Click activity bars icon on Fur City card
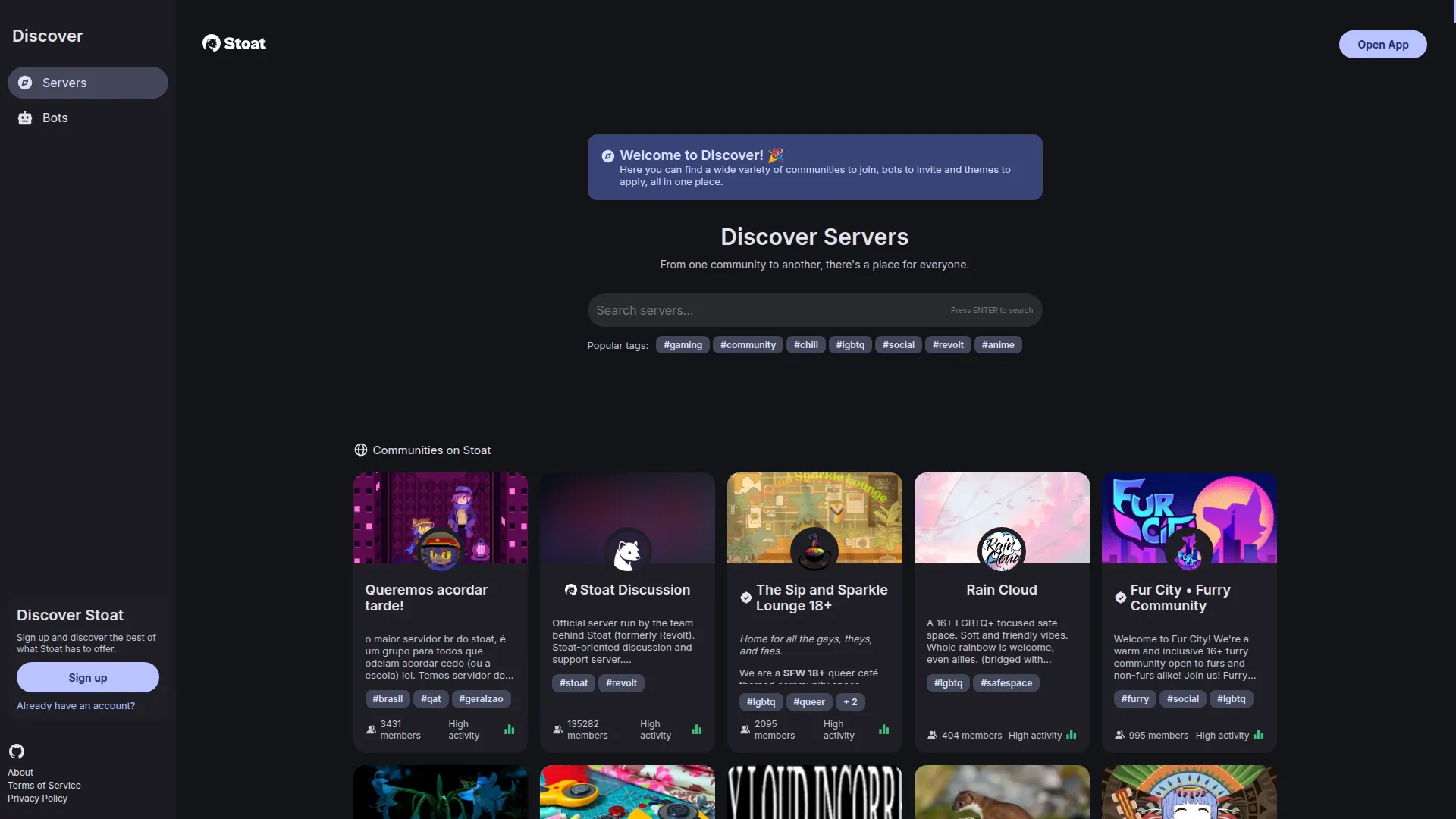This screenshot has width=1456, height=819. click(x=1258, y=735)
